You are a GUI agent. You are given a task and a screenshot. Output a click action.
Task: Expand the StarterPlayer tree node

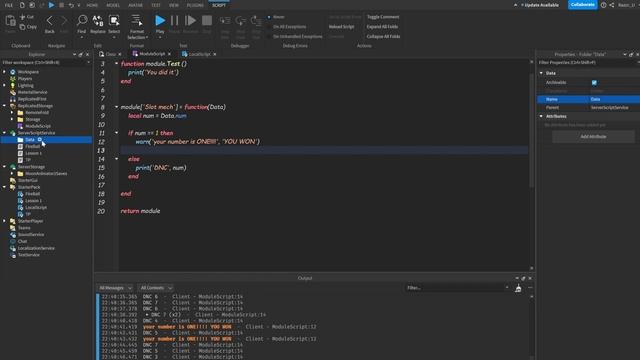click(x=4, y=221)
